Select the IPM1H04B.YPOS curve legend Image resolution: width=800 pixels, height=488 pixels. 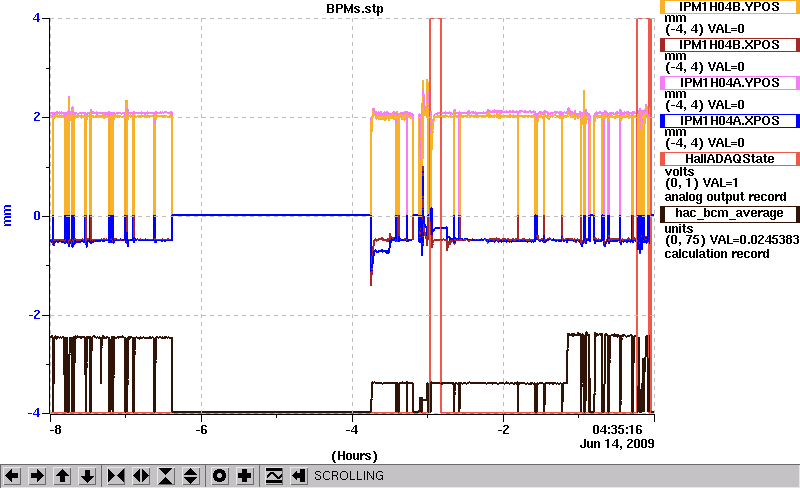729,7
